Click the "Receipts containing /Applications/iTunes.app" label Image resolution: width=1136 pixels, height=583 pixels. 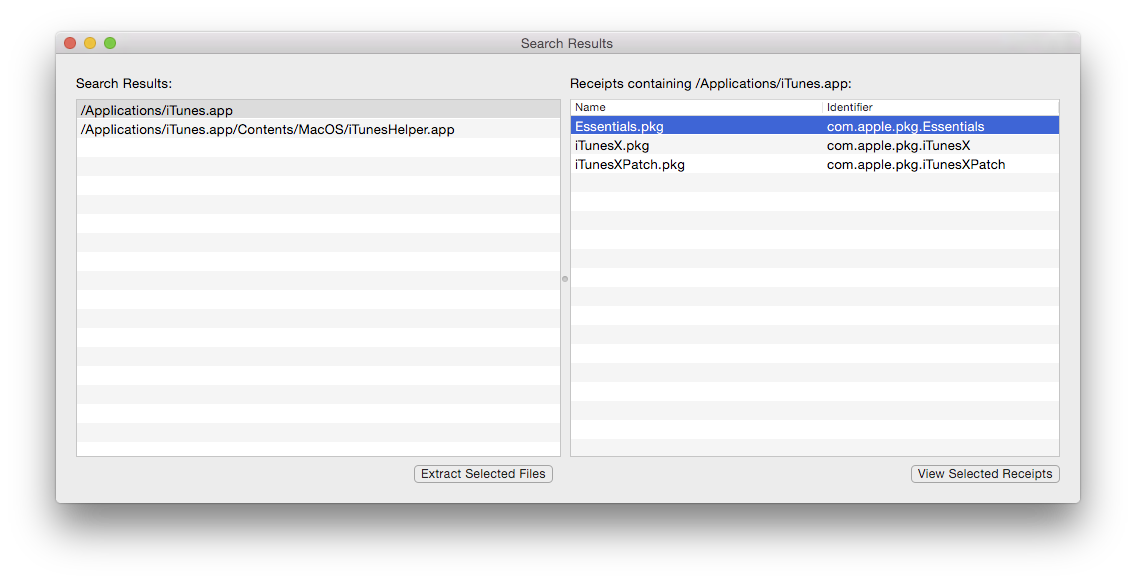pyautogui.click(x=710, y=84)
